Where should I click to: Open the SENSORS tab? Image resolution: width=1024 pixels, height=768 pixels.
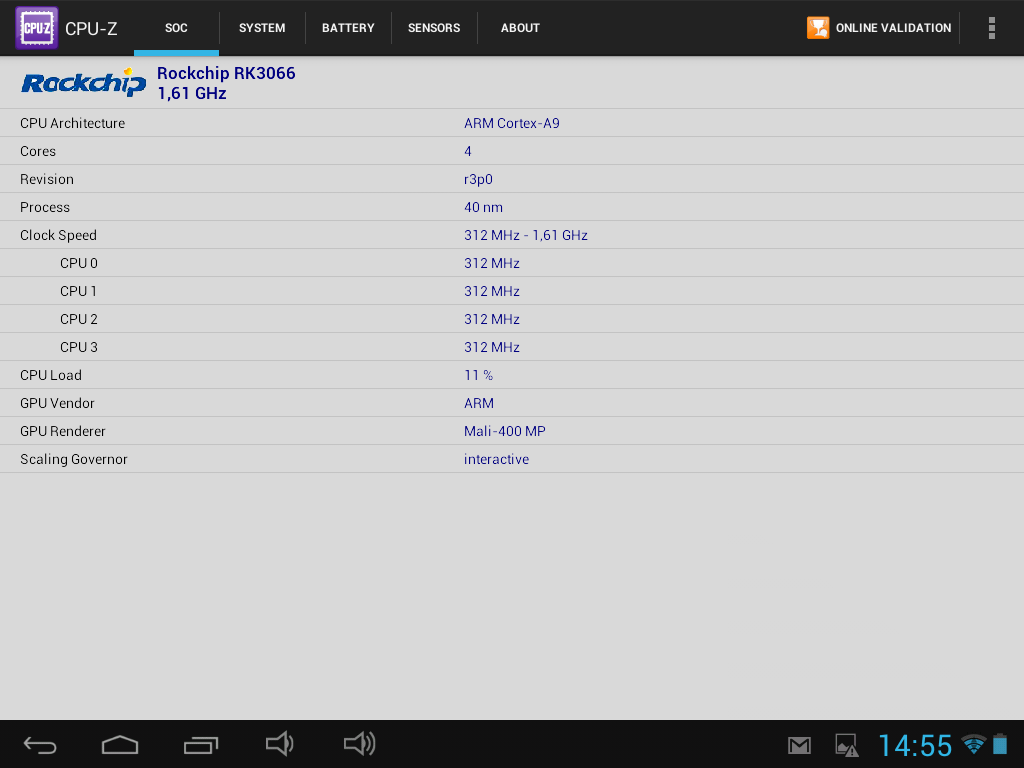pos(434,28)
